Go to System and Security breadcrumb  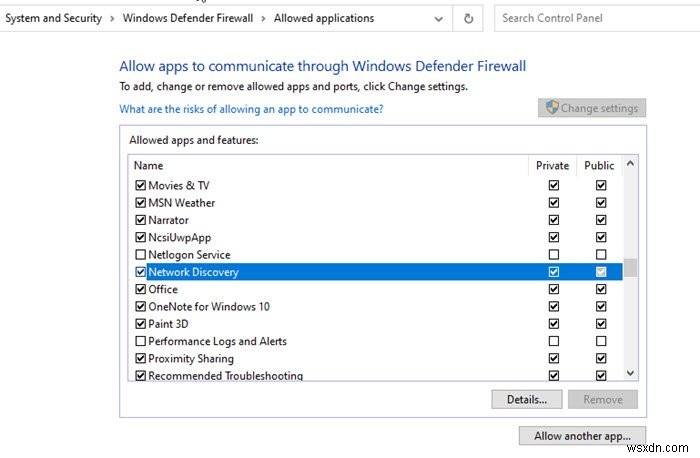53,18
